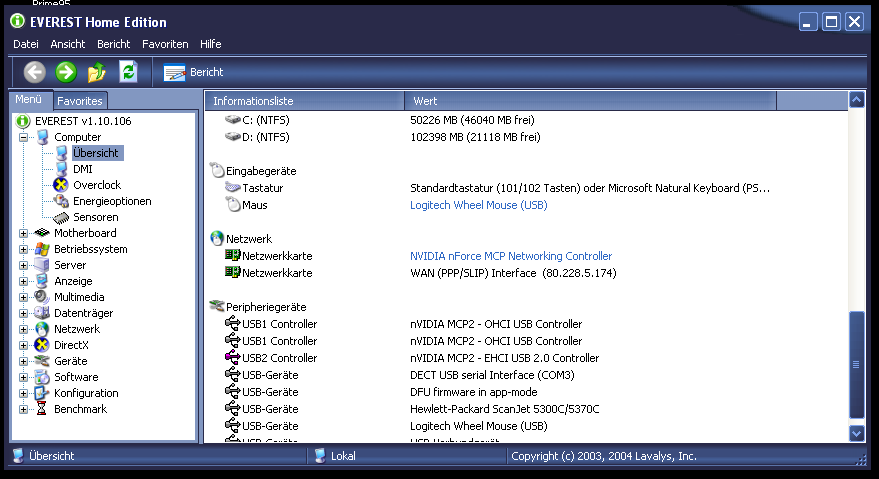The width and height of the screenshot is (879, 479).
Task: Click the Benchmark hourglass icon
Action: pos(41,409)
